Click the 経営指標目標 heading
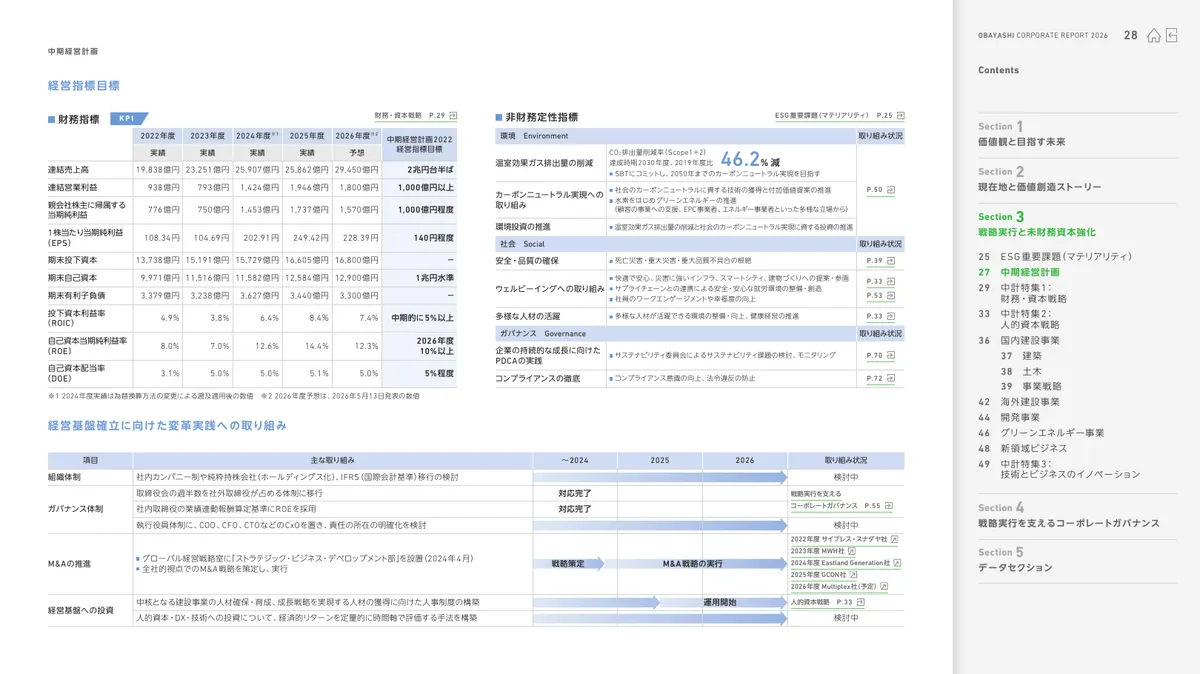 pyautogui.click(x=84, y=86)
